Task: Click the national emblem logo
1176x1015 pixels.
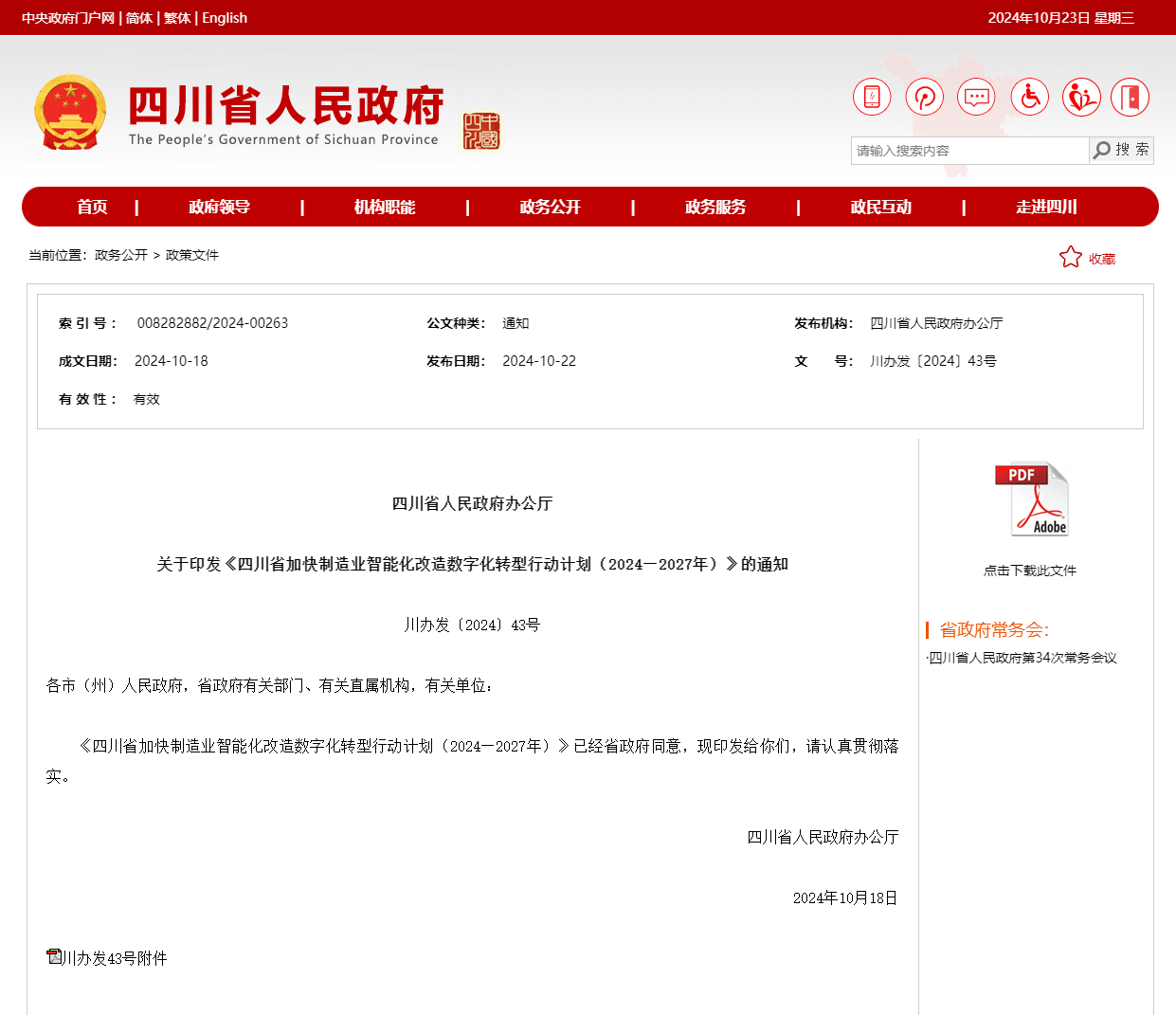Action: 70,113
